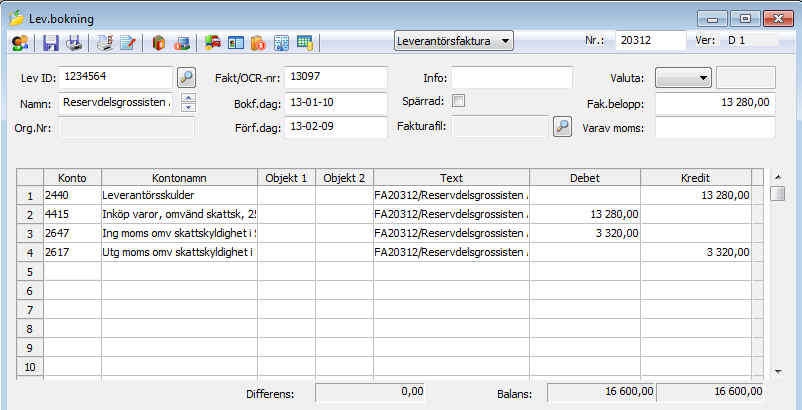Click the red book toolbar icon
This screenshot has width=802, height=410.
(x=158, y=43)
